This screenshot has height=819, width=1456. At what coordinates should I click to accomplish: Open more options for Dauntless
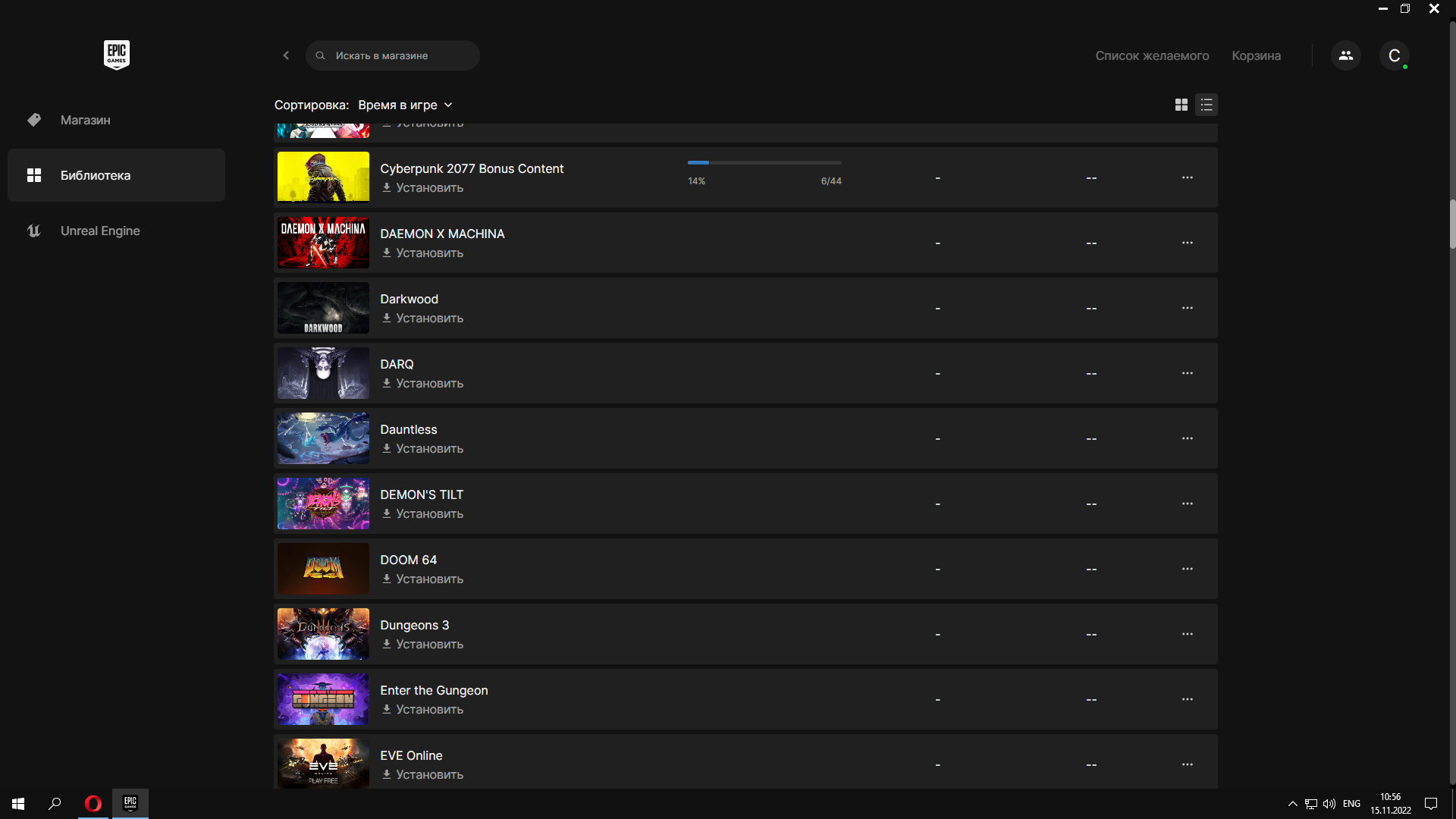(1188, 438)
